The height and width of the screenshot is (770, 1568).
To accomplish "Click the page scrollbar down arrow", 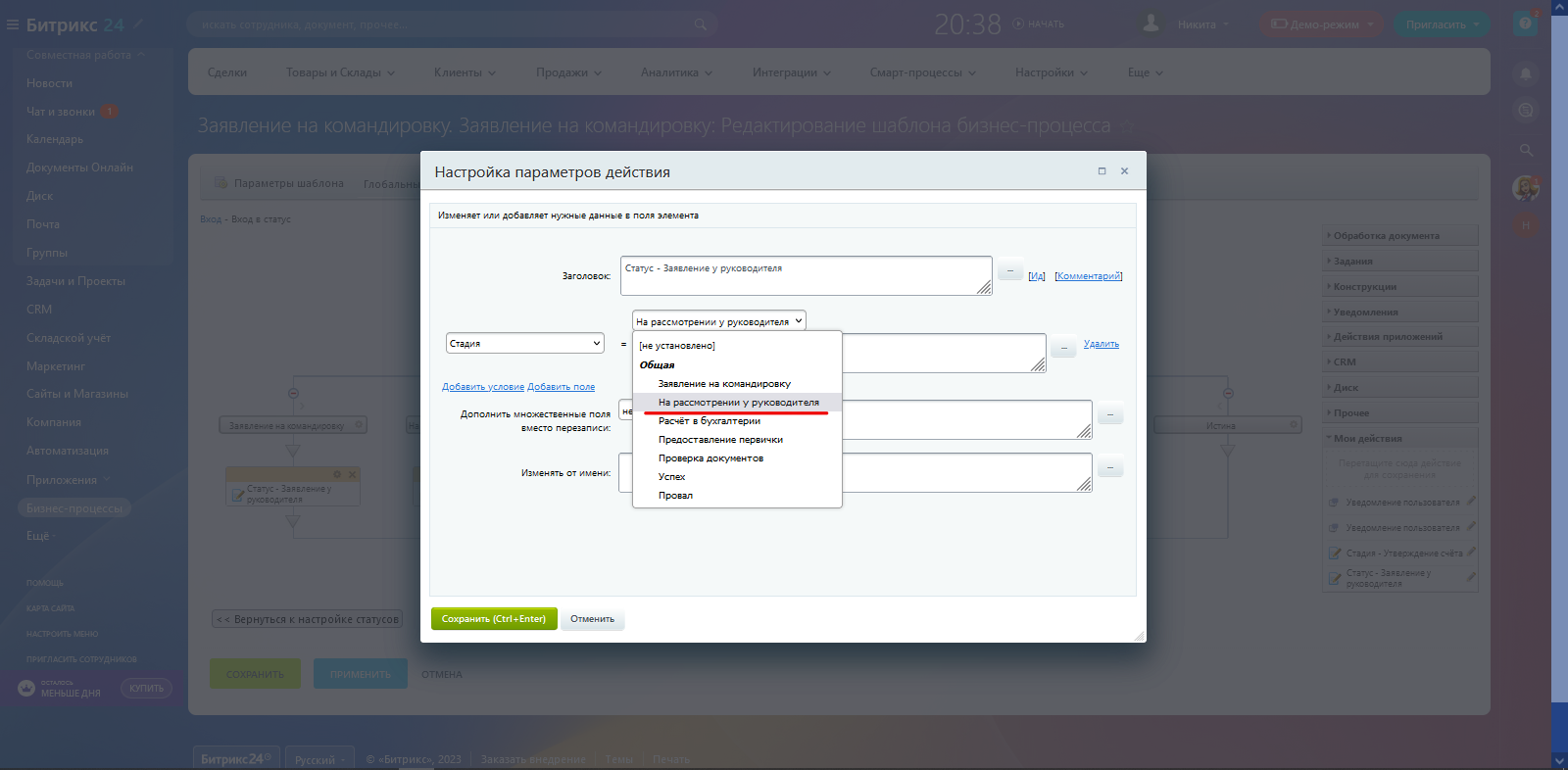I will pos(1559,760).
